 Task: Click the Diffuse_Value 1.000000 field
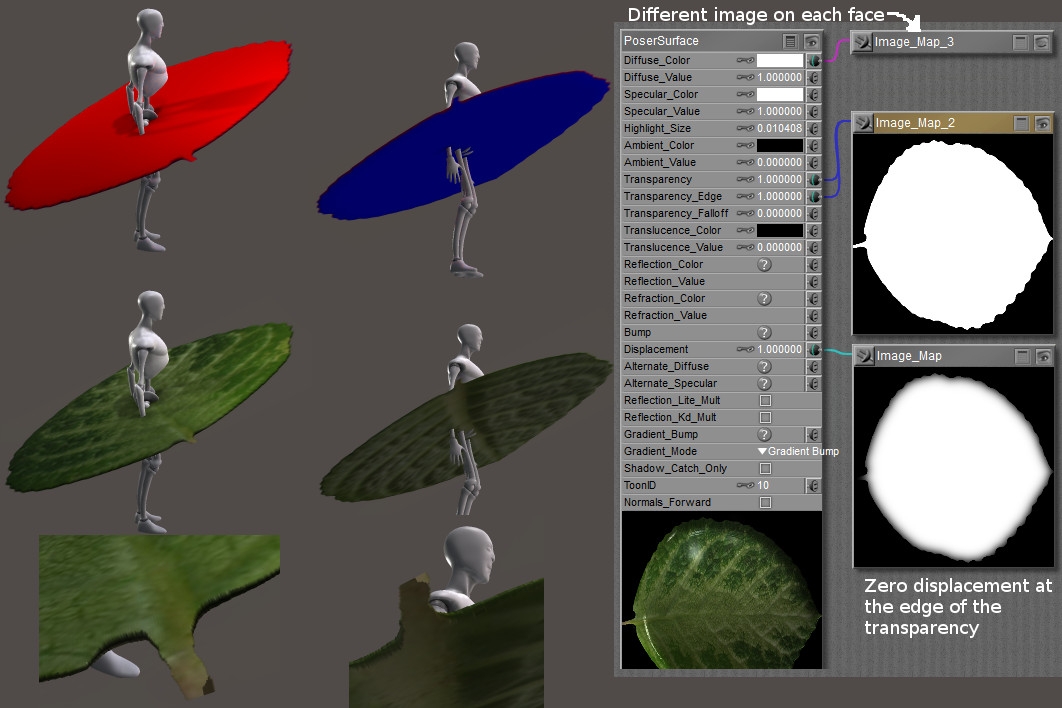pos(780,77)
